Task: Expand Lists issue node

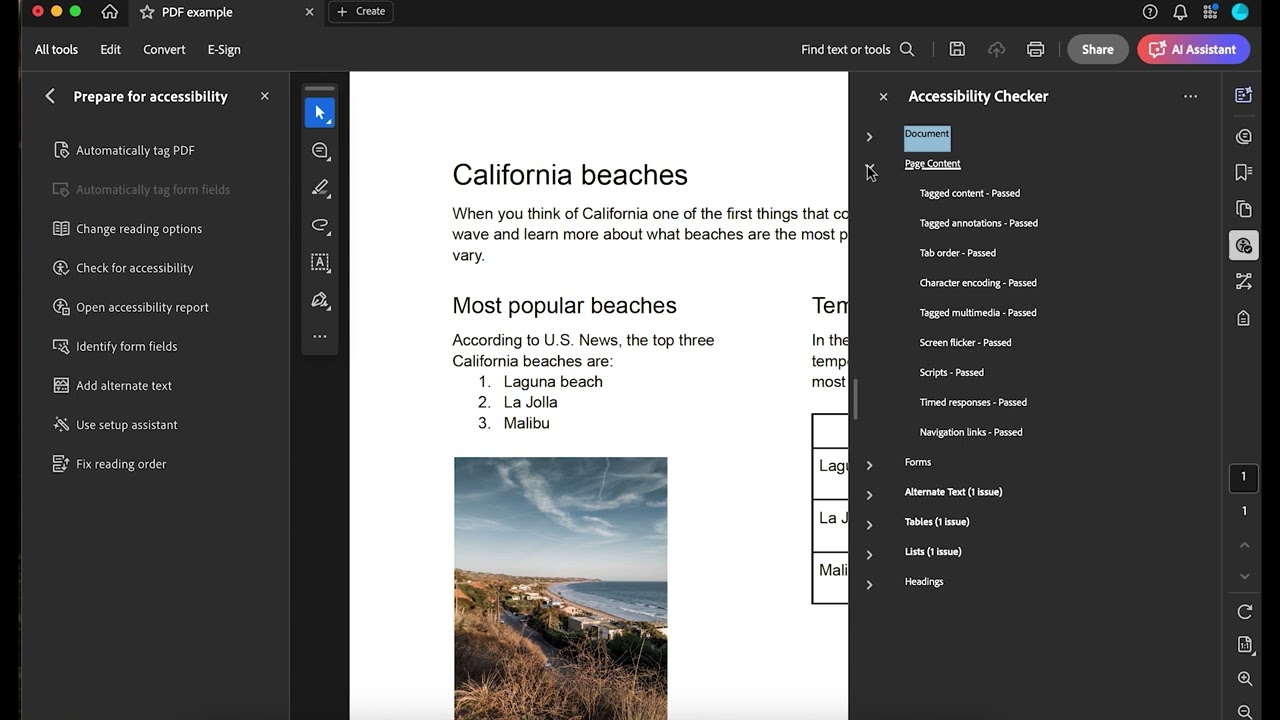Action: coord(869,555)
